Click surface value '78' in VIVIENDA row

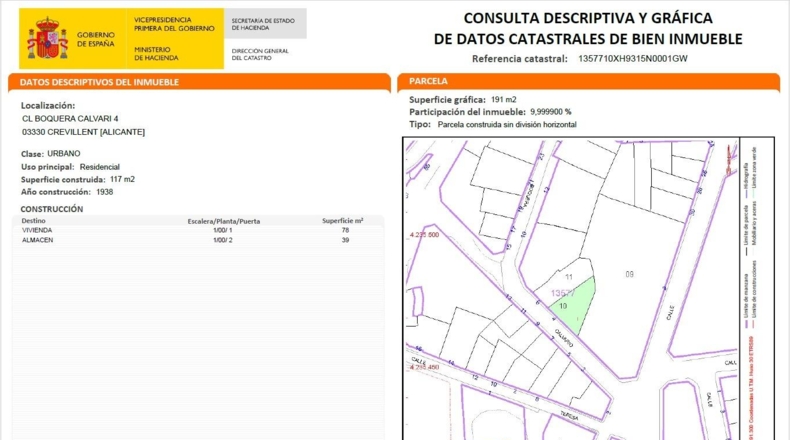[345, 230]
